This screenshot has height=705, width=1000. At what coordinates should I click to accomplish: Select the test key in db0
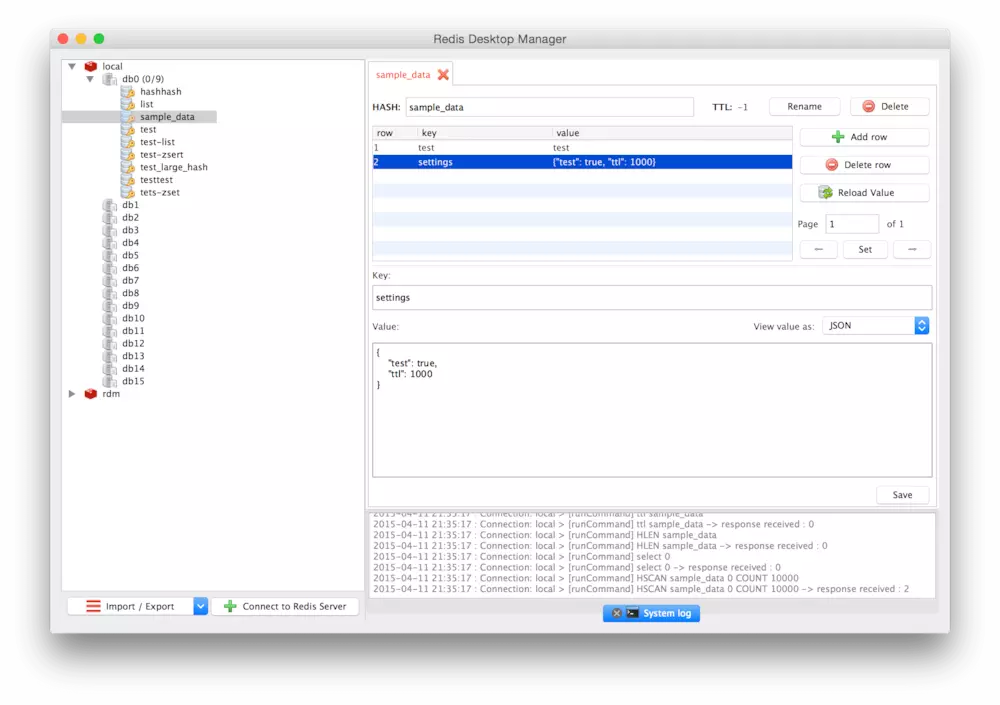coord(148,130)
